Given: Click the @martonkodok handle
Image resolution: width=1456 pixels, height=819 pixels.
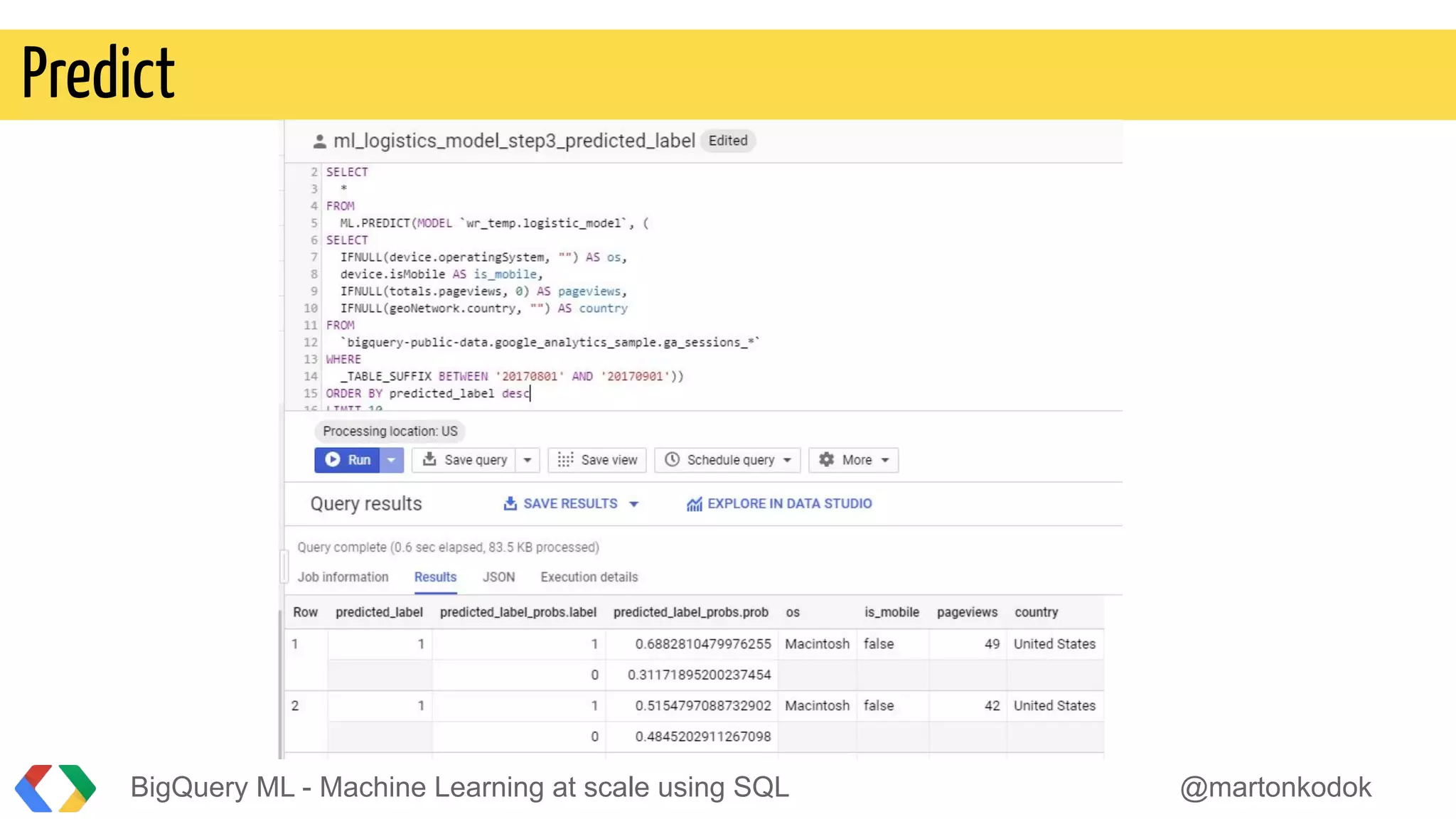Looking at the screenshot, I should tap(1275, 787).
